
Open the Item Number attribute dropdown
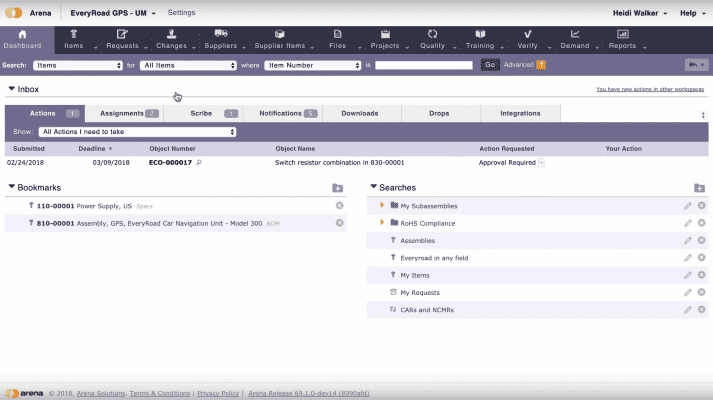(x=312, y=65)
